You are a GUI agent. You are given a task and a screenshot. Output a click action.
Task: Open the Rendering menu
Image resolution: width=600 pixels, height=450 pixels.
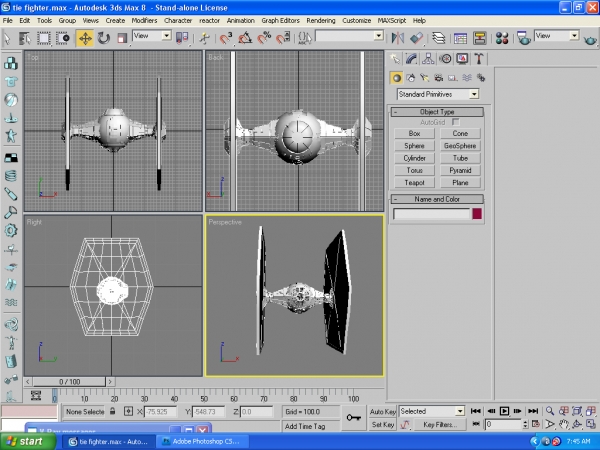point(321,21)
